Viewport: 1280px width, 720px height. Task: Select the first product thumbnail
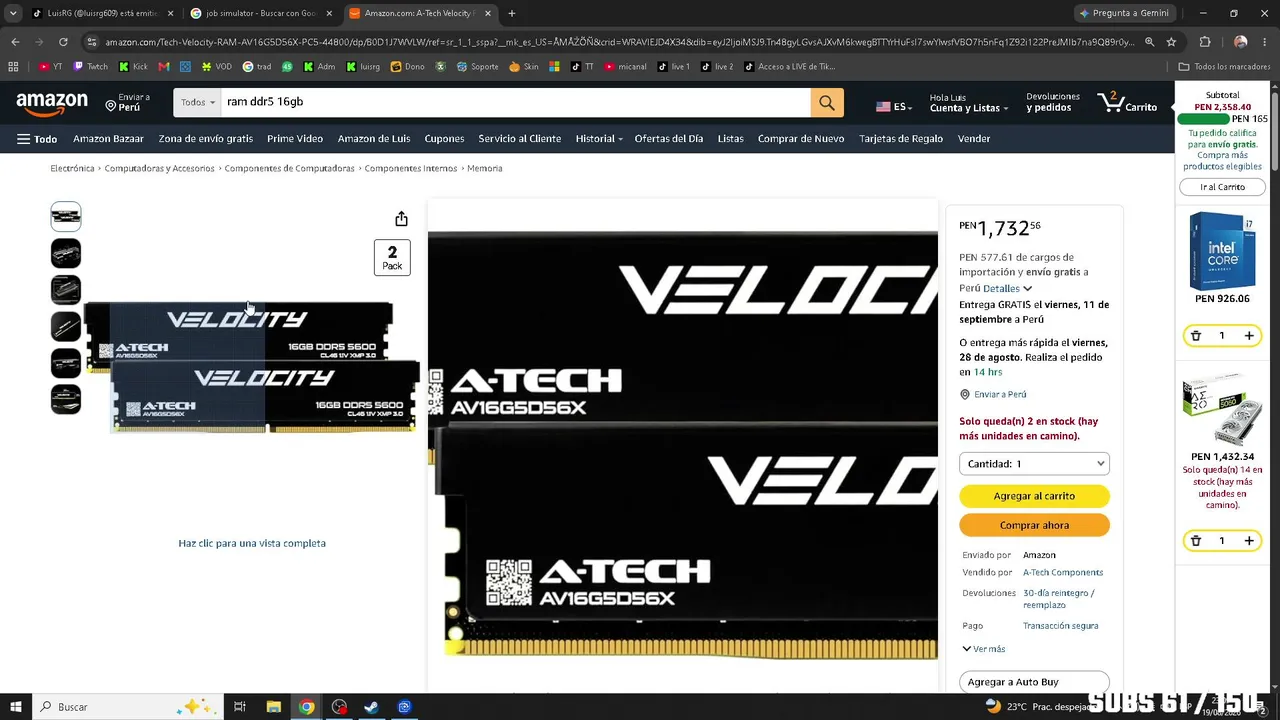(x=66, y=216)
